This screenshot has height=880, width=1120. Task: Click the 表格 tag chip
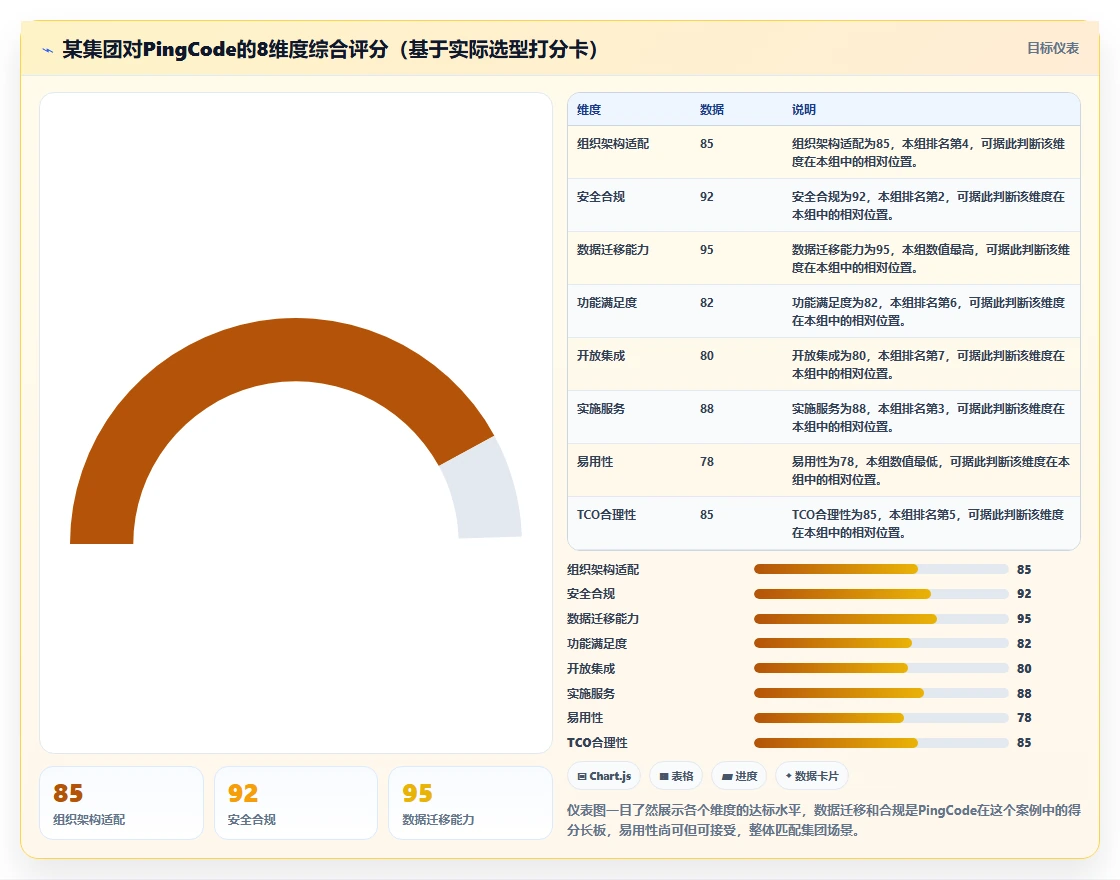pos(676,776)
